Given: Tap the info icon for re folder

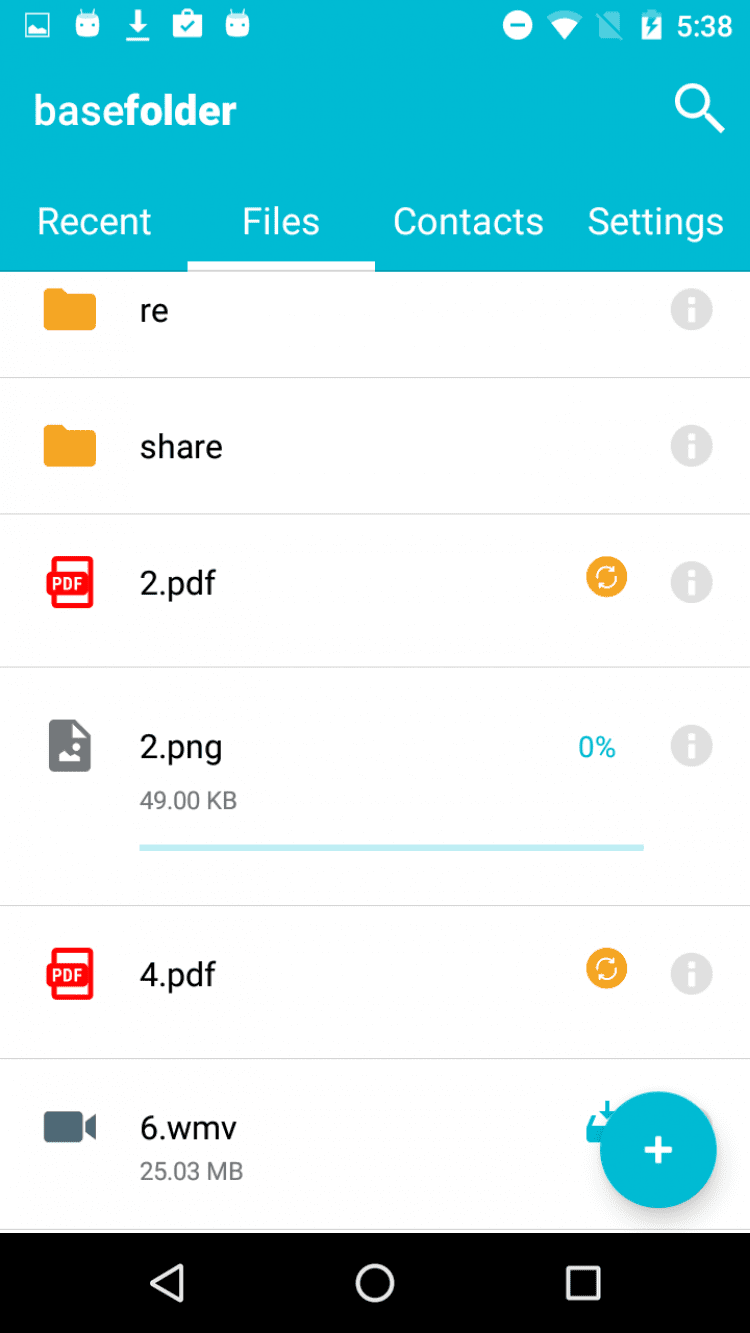Looking at the screenshot, I should 691,310.
